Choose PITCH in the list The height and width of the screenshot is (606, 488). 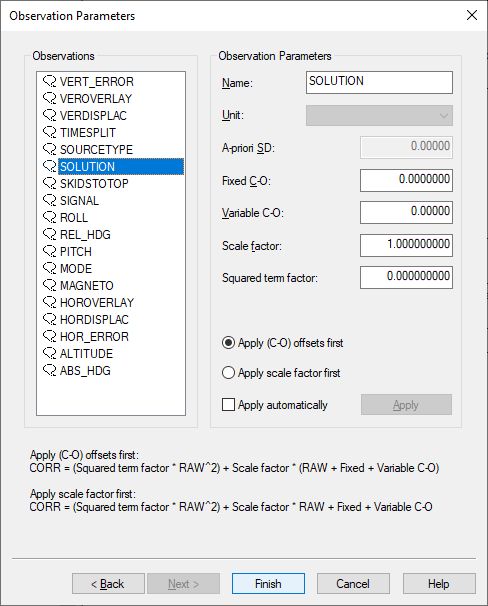click(76, 252)
